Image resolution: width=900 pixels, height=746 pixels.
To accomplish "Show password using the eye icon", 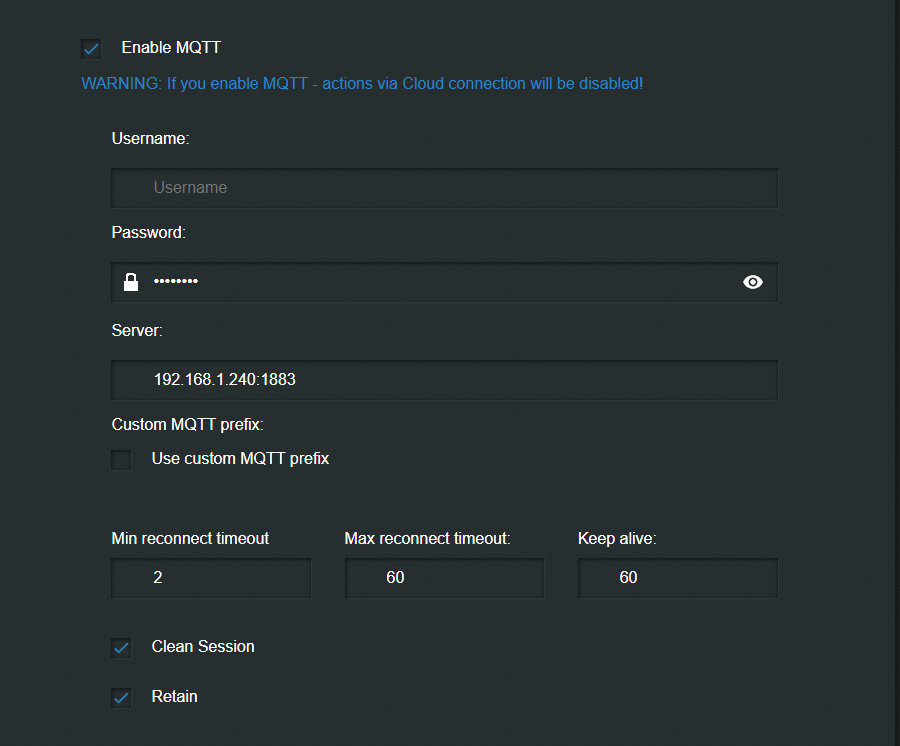I will pyautogui.click(x=753, y=283).
